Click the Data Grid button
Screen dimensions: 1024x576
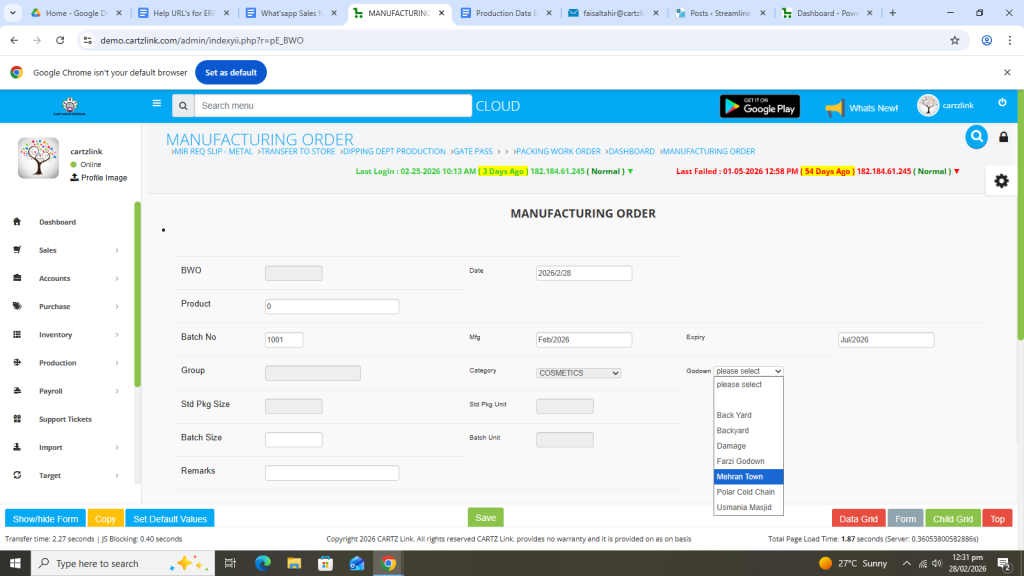[x=858, y=519]
